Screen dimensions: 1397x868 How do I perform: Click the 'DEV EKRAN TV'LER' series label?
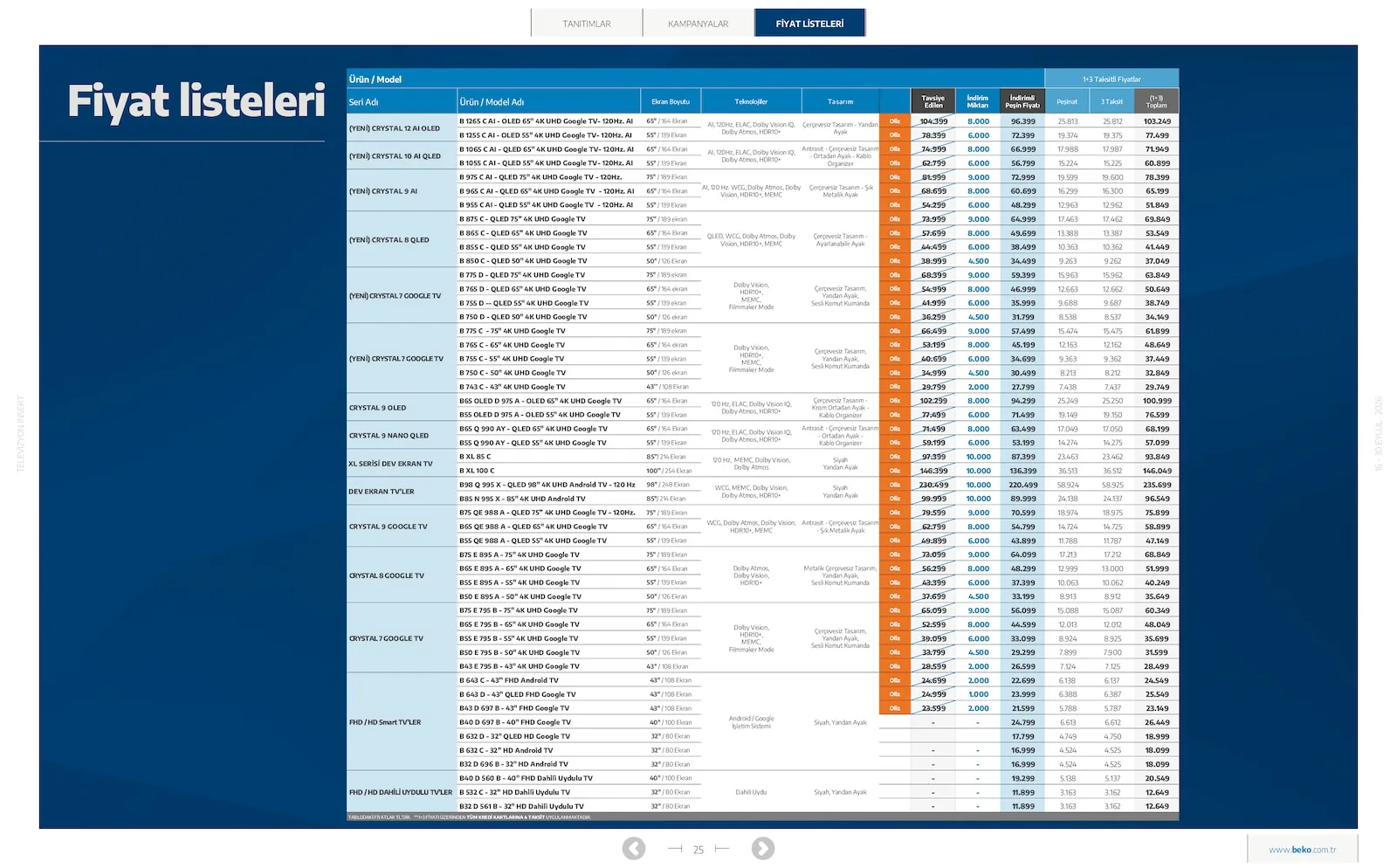[382, 492]
